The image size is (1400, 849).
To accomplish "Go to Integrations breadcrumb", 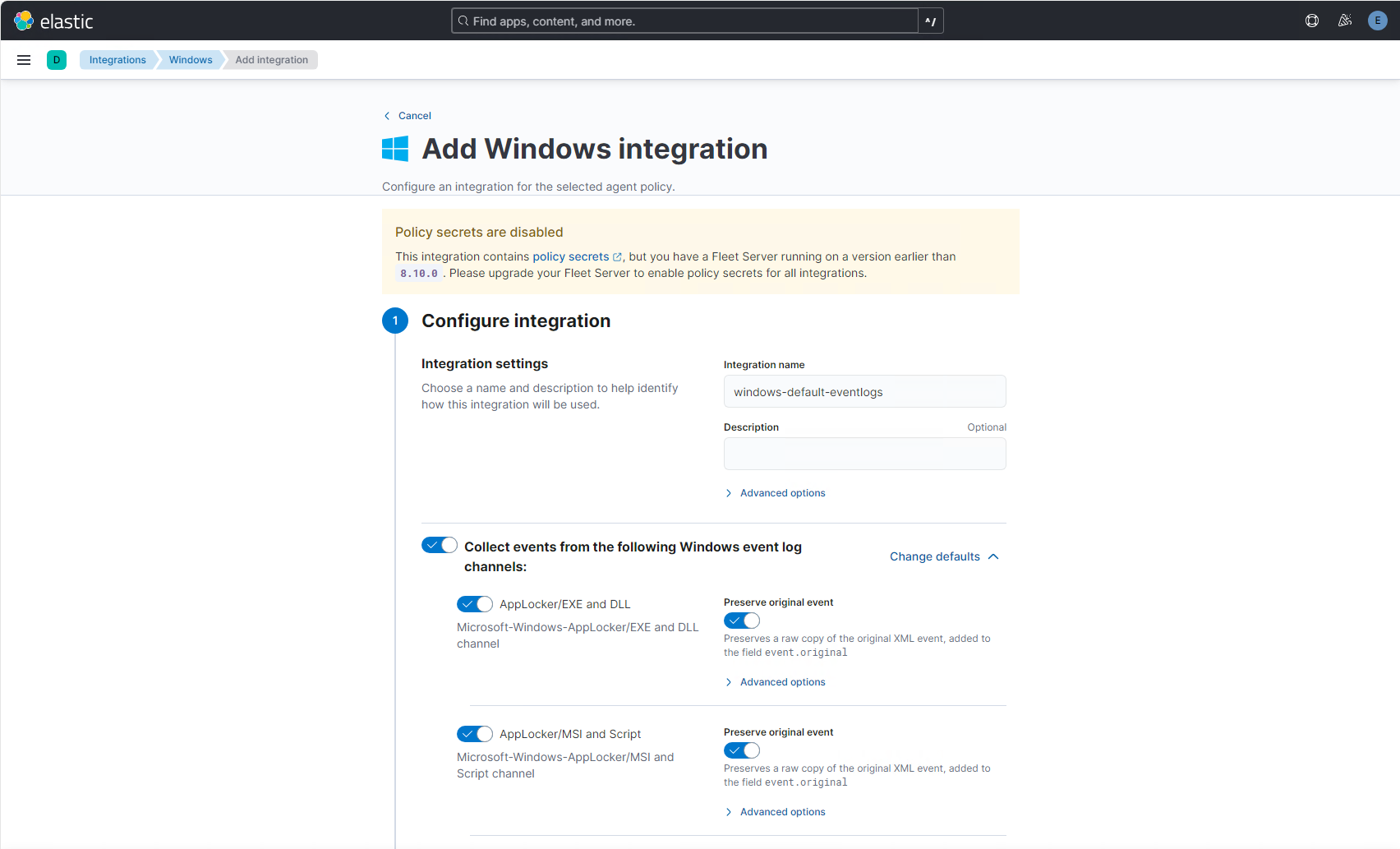I will click(x=117, y=60).
